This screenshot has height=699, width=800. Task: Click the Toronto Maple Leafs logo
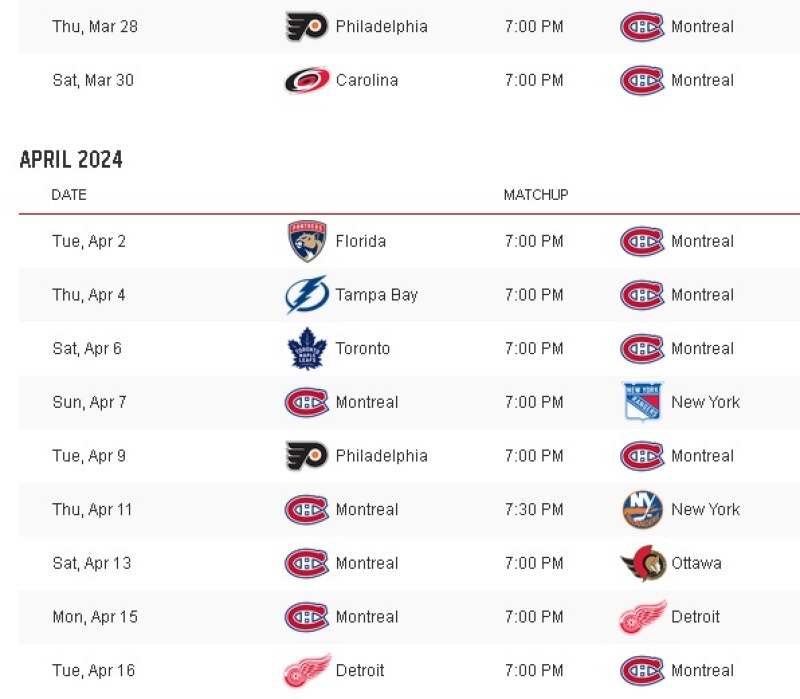coord(307,348)
